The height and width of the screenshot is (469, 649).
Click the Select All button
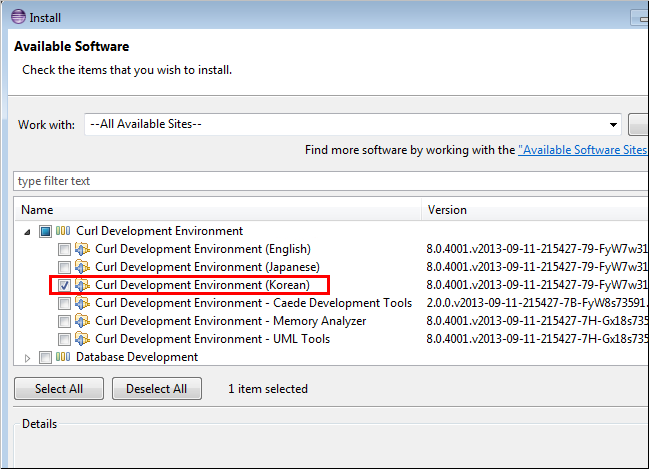(x=59, y=389)
